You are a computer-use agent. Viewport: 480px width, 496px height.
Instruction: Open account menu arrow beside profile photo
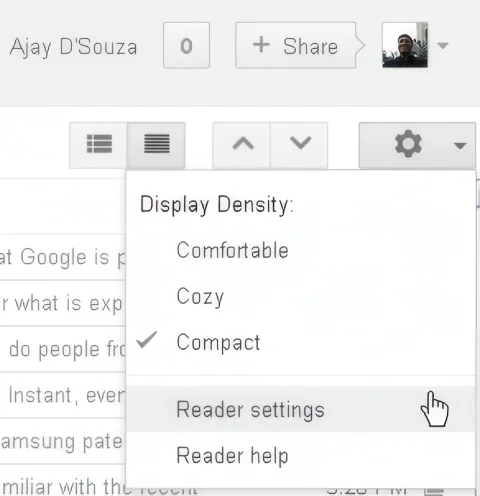(x=443, y=45)
